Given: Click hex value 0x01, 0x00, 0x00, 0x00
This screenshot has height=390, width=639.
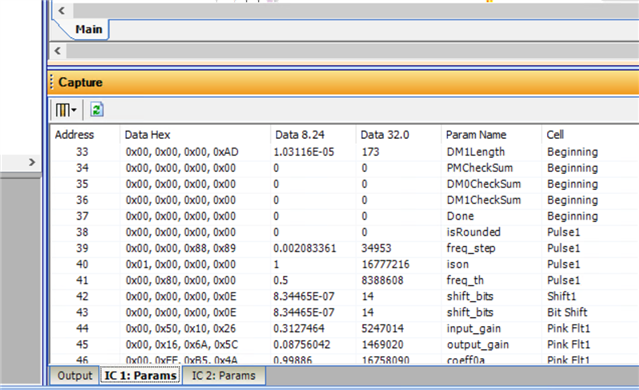Looking at the screenshot, I should point(181,264).
